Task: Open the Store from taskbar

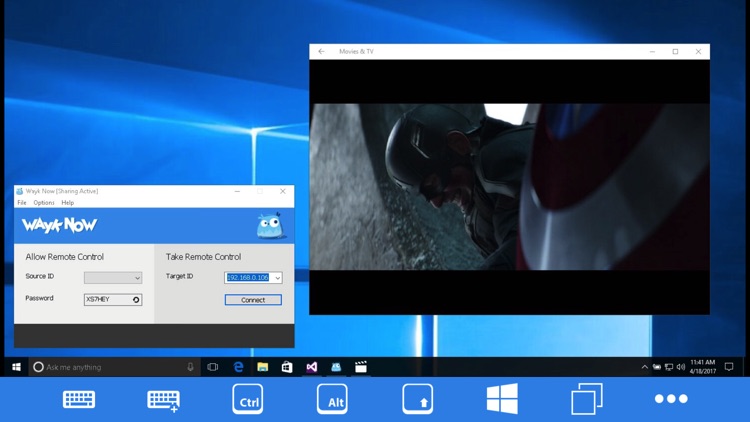Action: pyautogui.click(x=287, y=367)
